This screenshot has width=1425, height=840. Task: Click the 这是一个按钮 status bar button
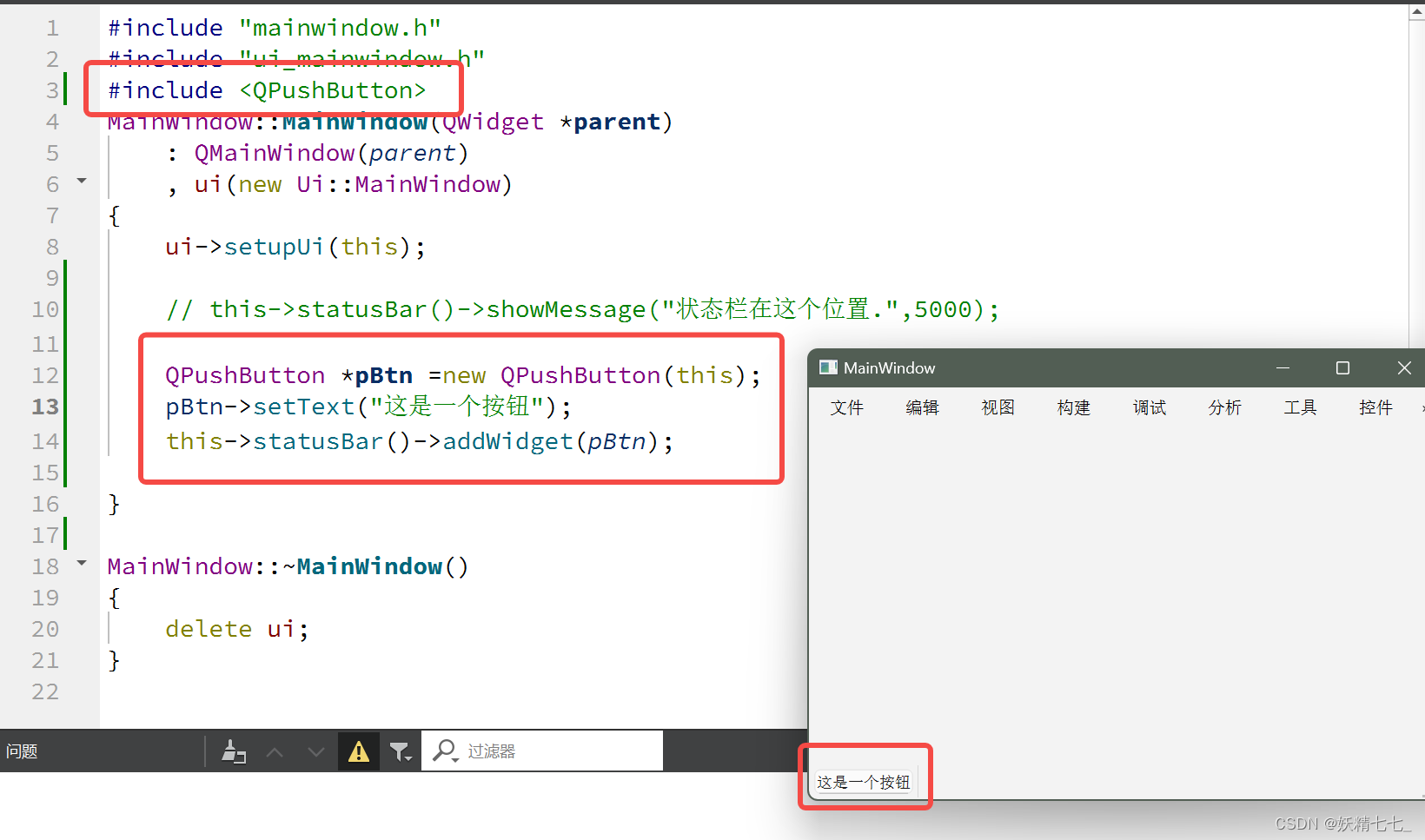pos(863,783)
